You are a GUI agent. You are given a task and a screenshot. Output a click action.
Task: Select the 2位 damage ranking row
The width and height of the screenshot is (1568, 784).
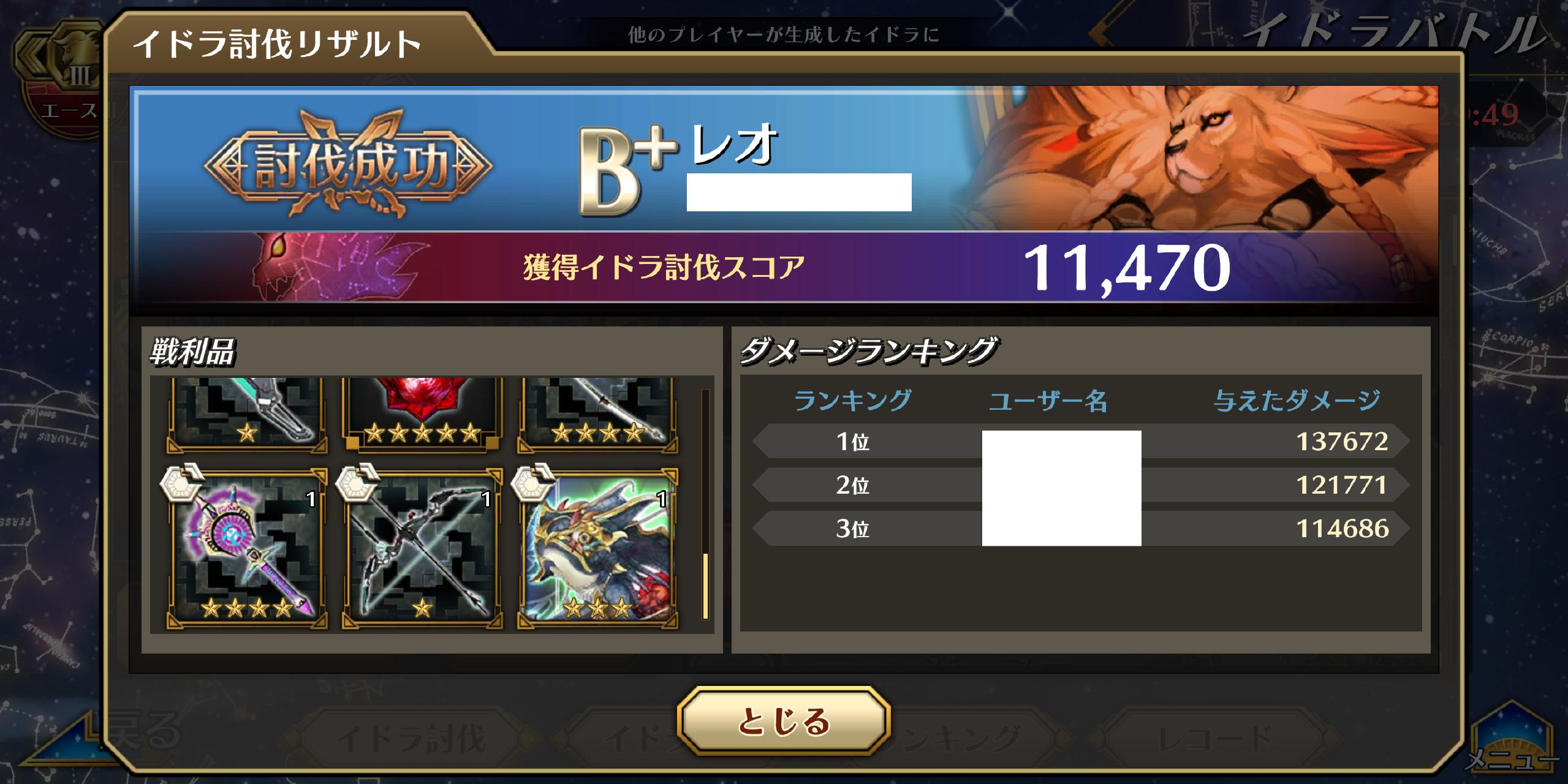coord(1081,485)
